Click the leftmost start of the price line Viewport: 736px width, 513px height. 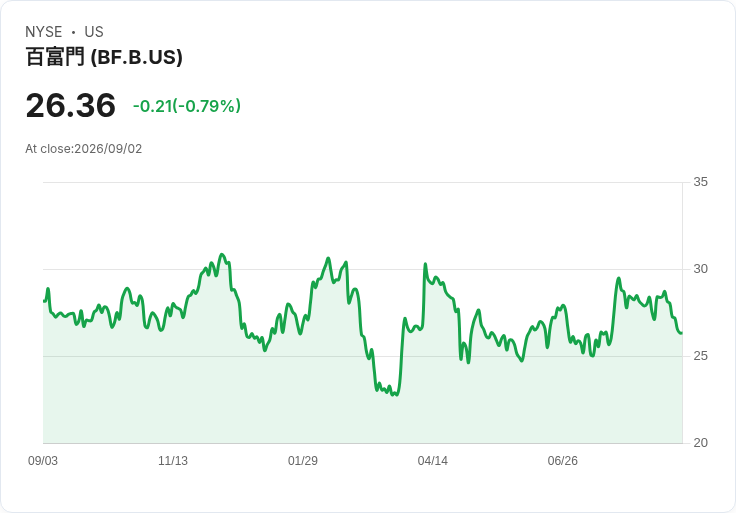click(44, 301)
